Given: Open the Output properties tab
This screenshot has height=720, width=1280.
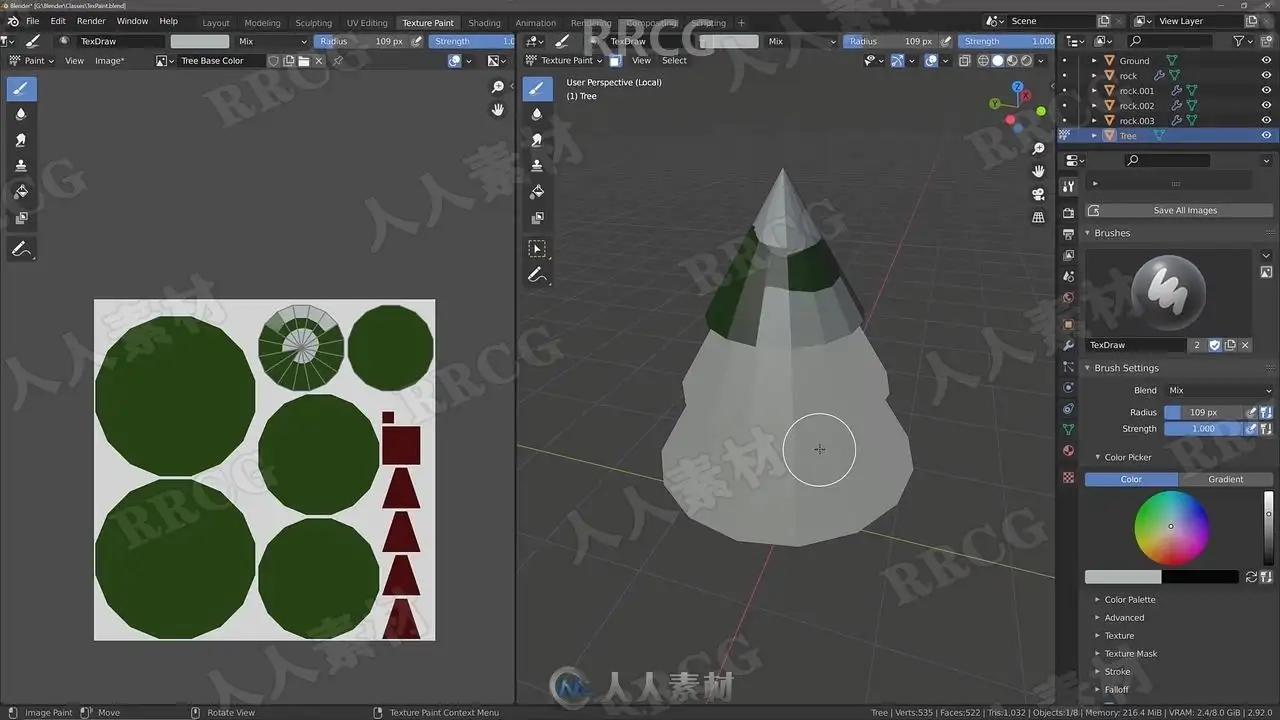Looking at the screenshot, I should coord(1068,234).
